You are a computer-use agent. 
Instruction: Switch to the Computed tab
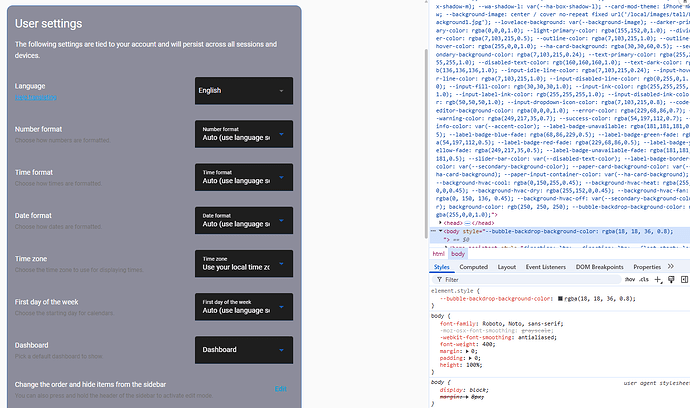[474, 267]
